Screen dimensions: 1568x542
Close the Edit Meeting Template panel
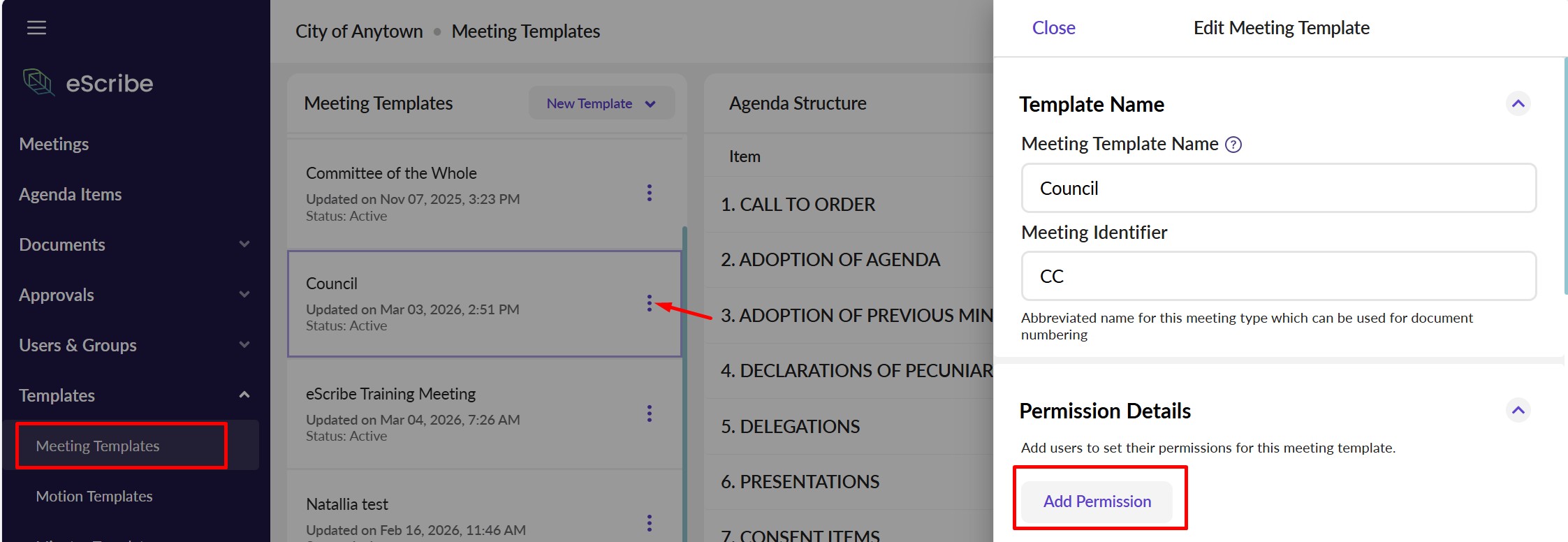coord(1053,28)
